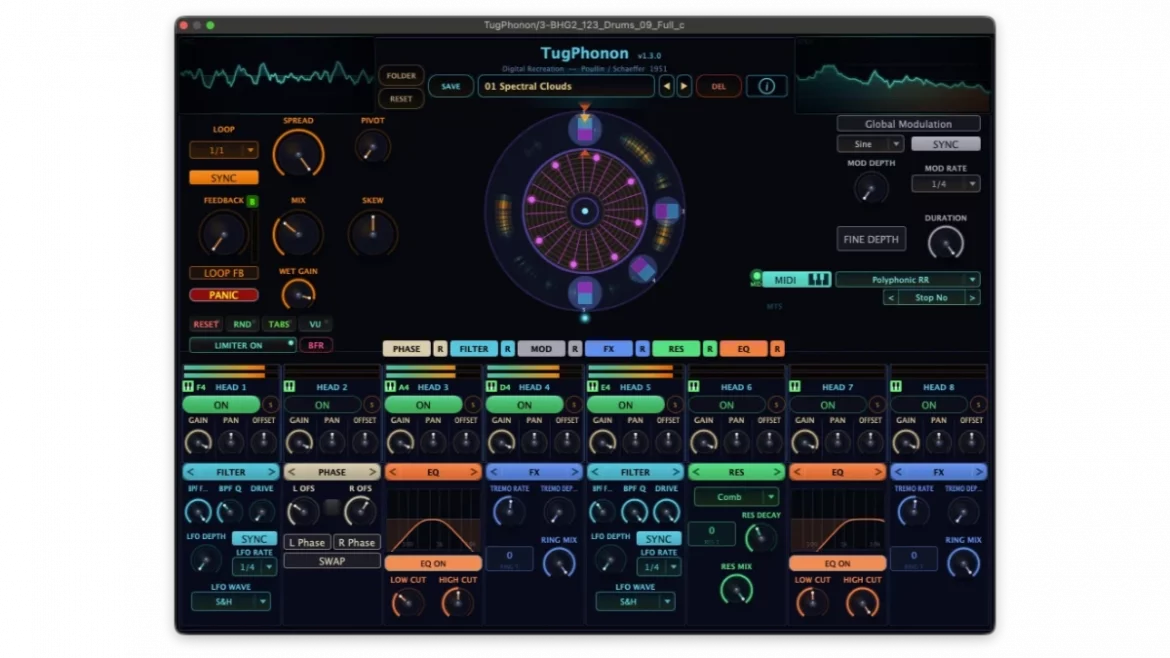
Task: Open the MOD RATE 1/4 dropdown
Action: click(x=945, y=184)
